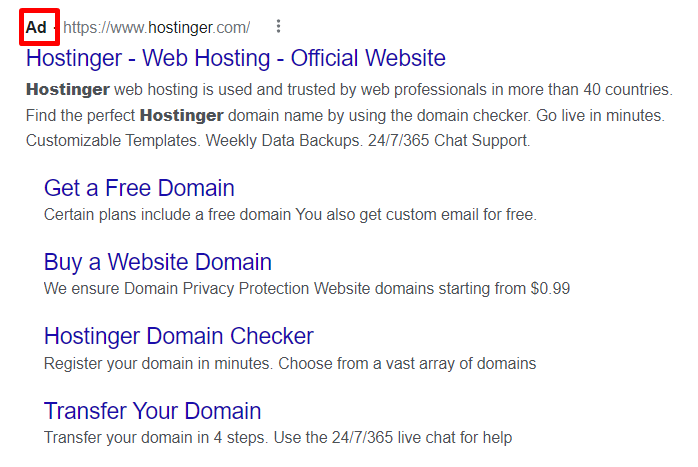The image size is (698, 467).
Task: Click the free domain custom email description
Action: tap(290, 214)
